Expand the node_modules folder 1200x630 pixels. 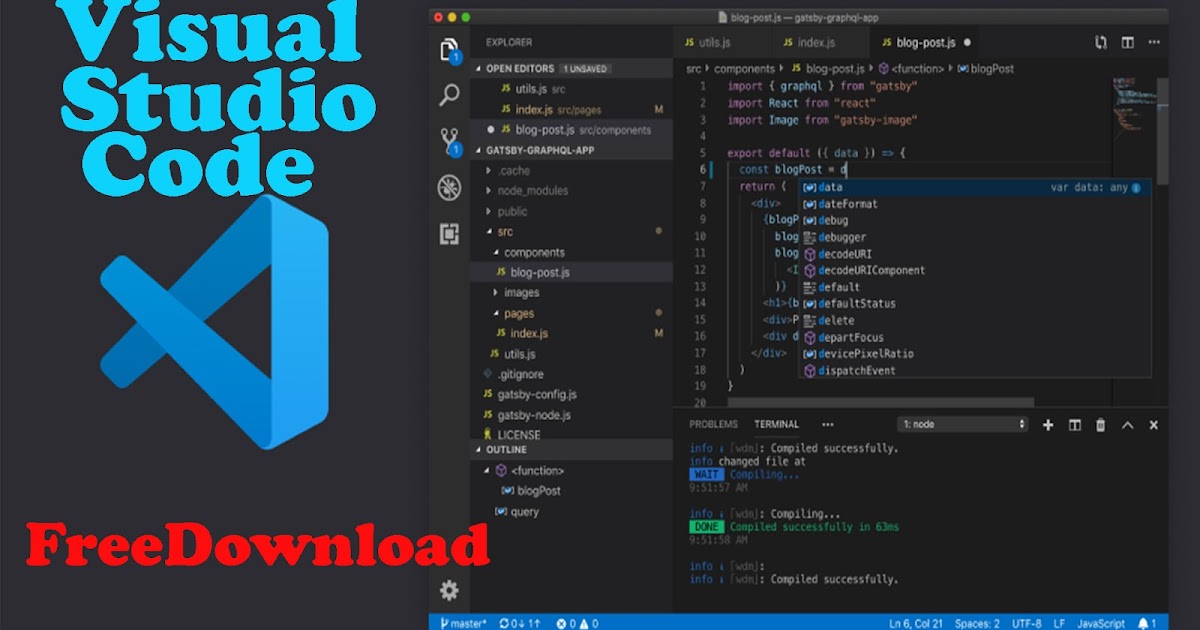(531, 190)
